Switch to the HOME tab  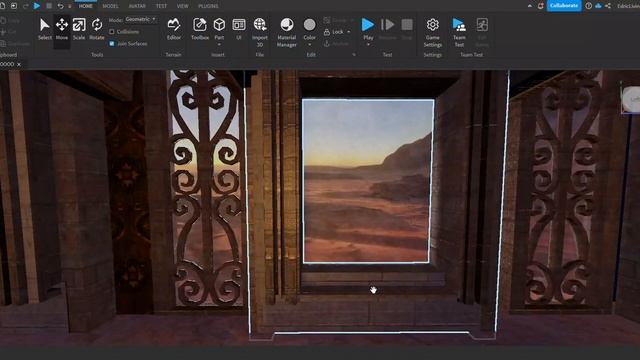click(85, 6)
